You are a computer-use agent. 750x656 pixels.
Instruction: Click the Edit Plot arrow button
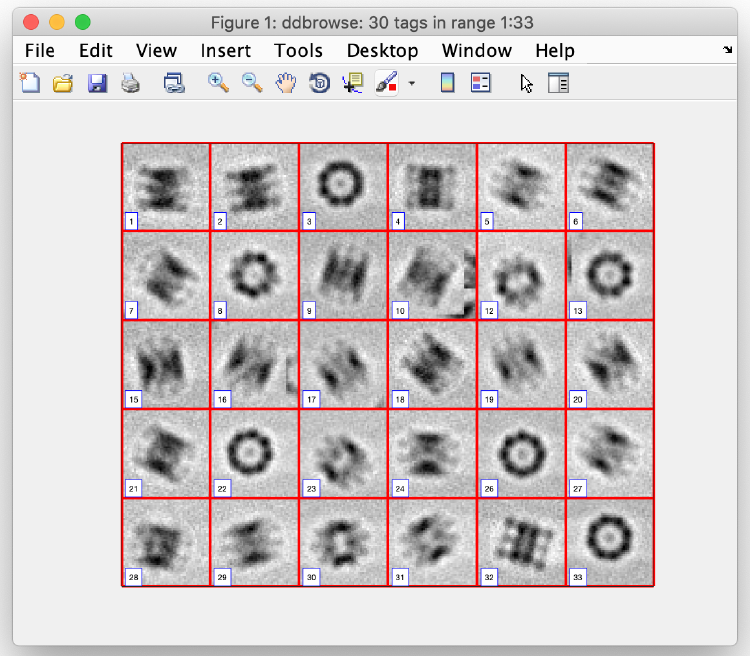coord(527,83)
